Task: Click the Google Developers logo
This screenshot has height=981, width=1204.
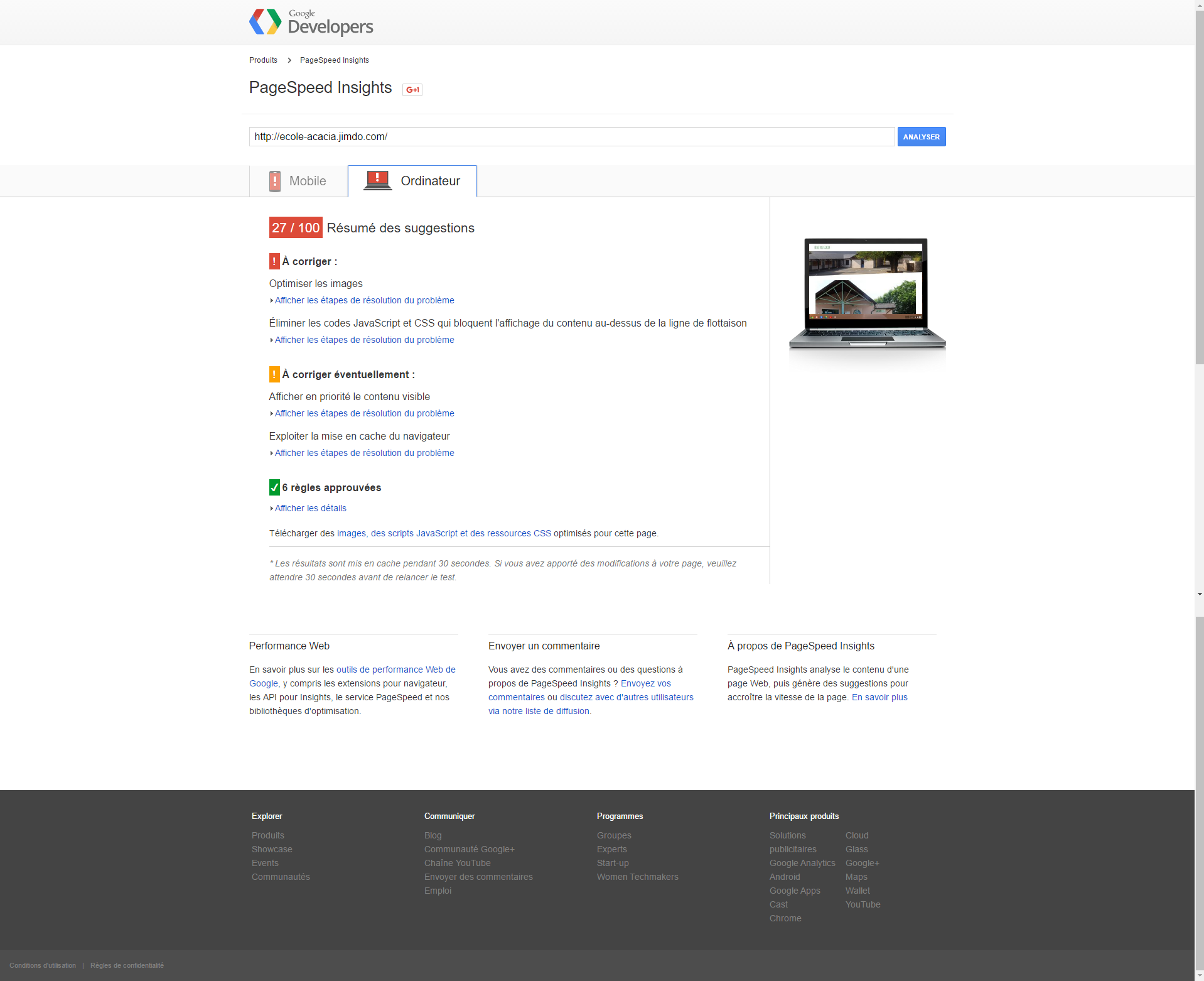Action: pos(311,23)
